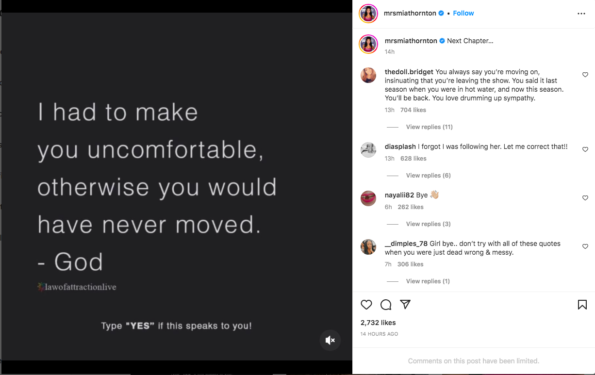Screen dimensions: 595x375
Task: Expand View replies (6)
Action: pos(428,175)
